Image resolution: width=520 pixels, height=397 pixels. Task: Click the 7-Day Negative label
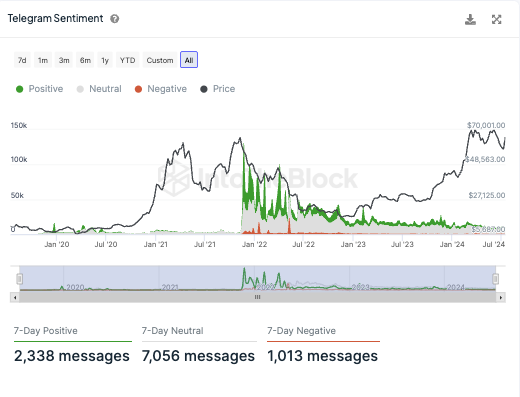[x=302, y=331]
